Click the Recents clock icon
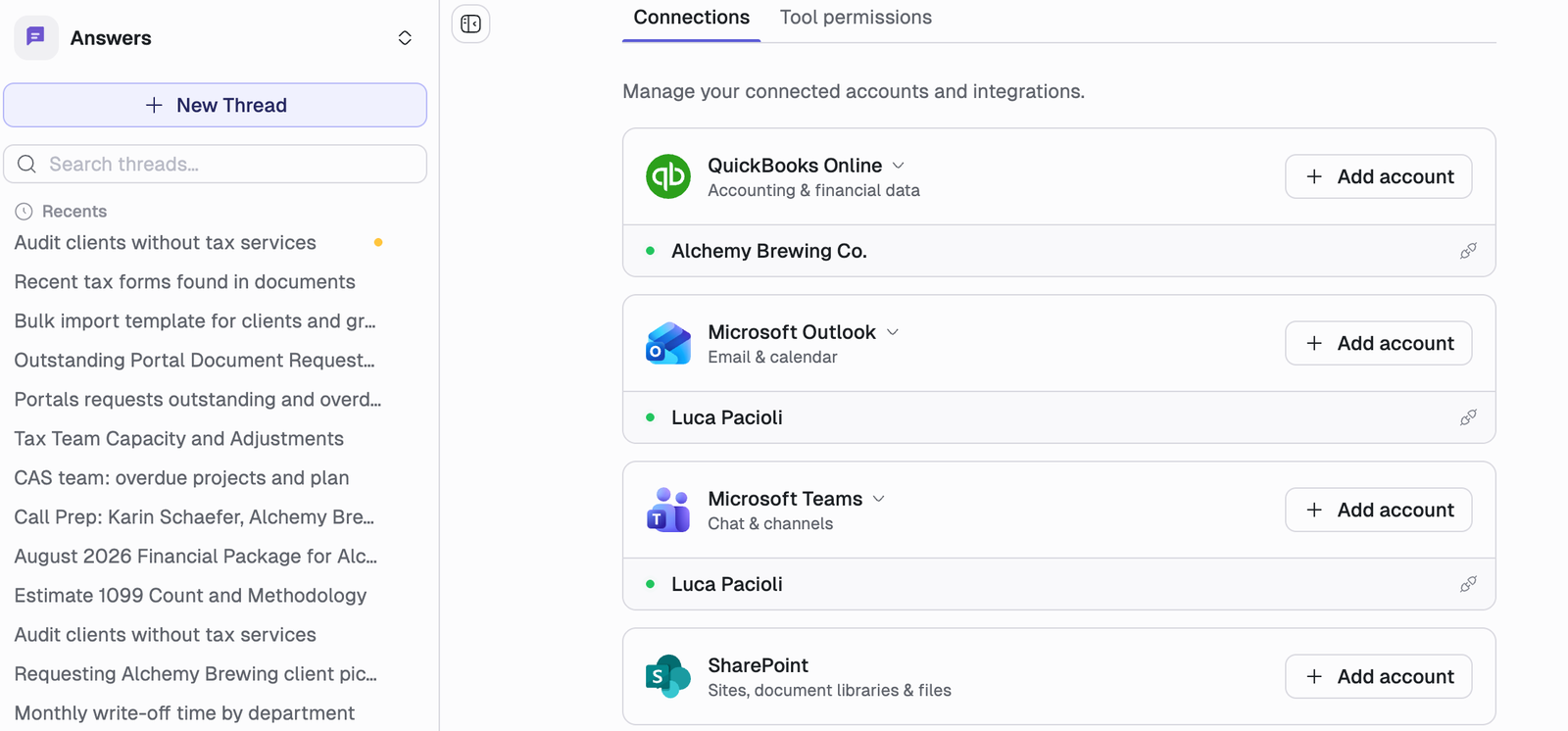 click(24, 212)
